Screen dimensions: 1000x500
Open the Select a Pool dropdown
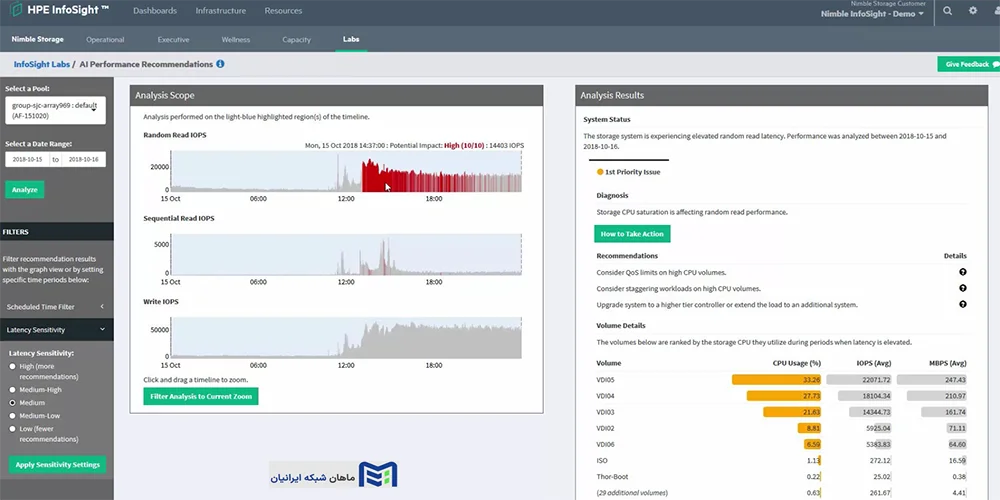click(x=55, y=111)
